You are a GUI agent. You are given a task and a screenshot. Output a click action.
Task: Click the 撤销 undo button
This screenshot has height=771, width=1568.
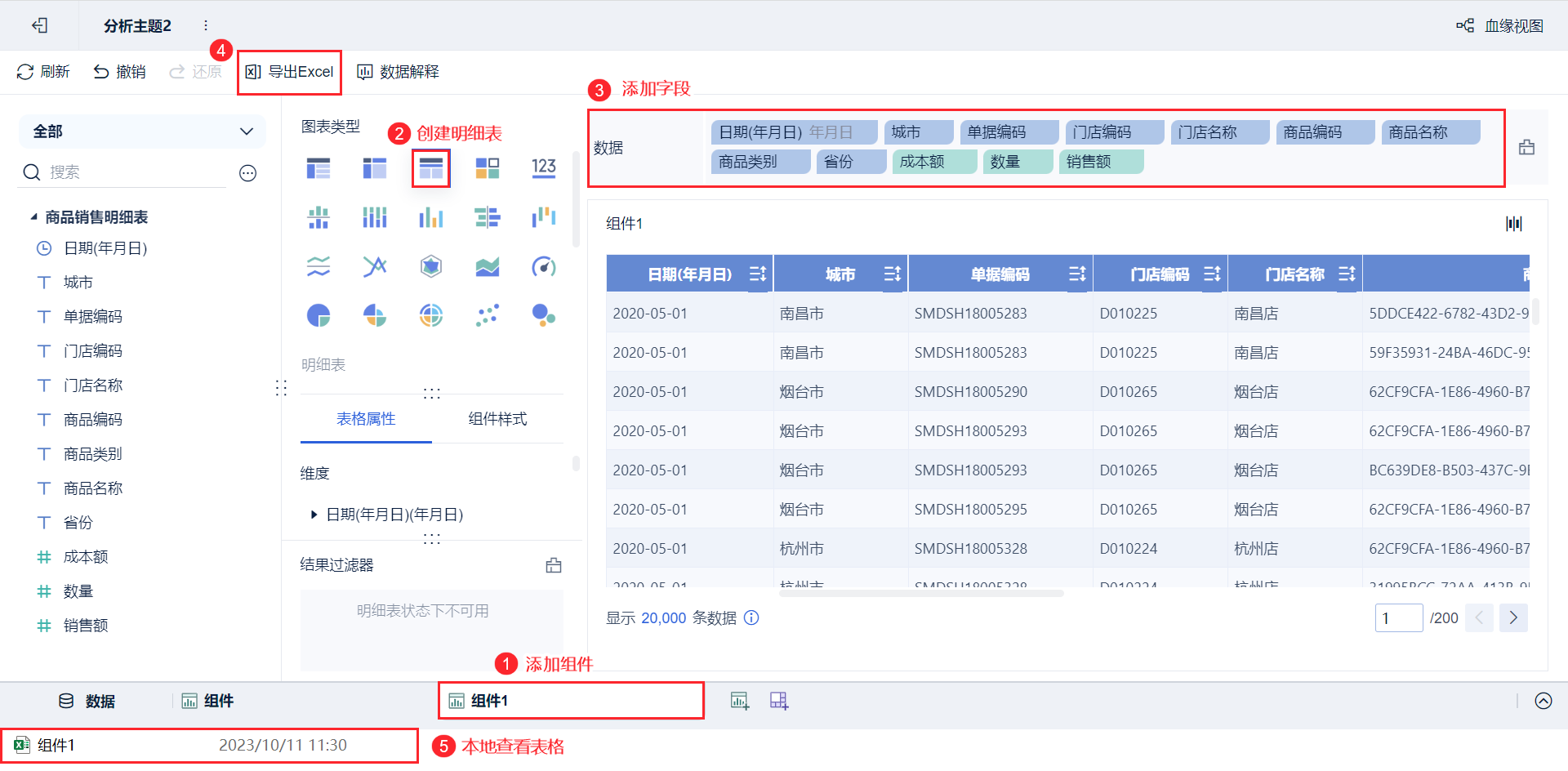[x=119, y=72]
